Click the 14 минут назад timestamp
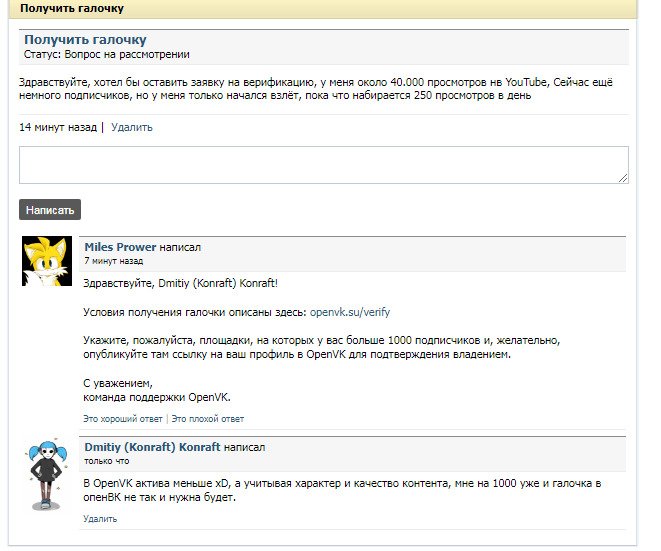This screenshot has width=661, height=551. (58, 128)
